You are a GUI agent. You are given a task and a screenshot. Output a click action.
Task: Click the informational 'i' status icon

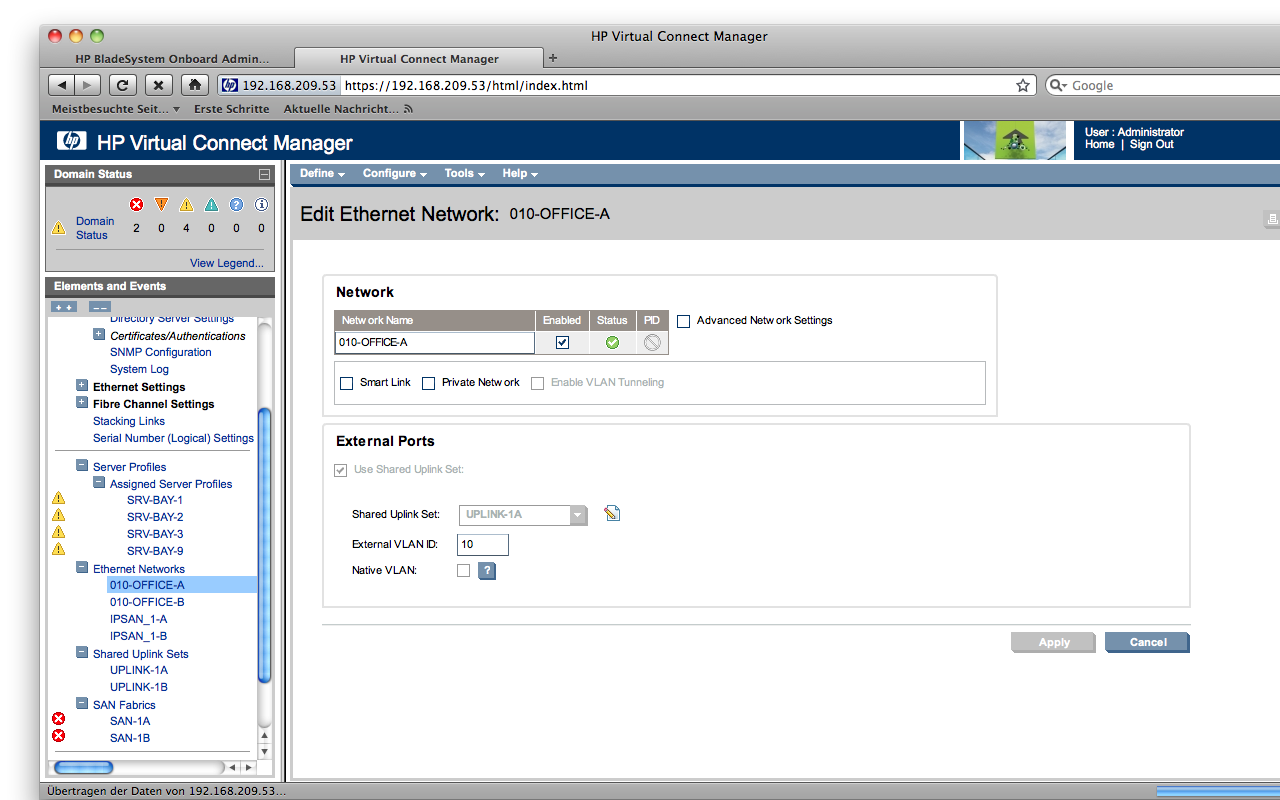[x=261, y=205]
